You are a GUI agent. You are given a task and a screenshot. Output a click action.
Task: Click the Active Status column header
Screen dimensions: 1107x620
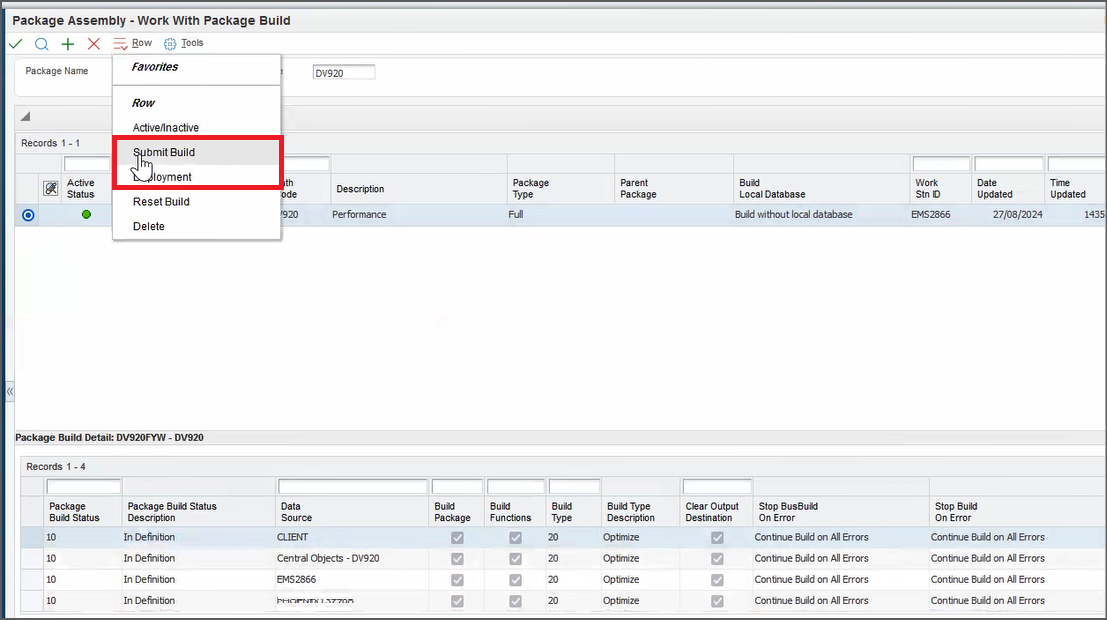tap(80, 189)
